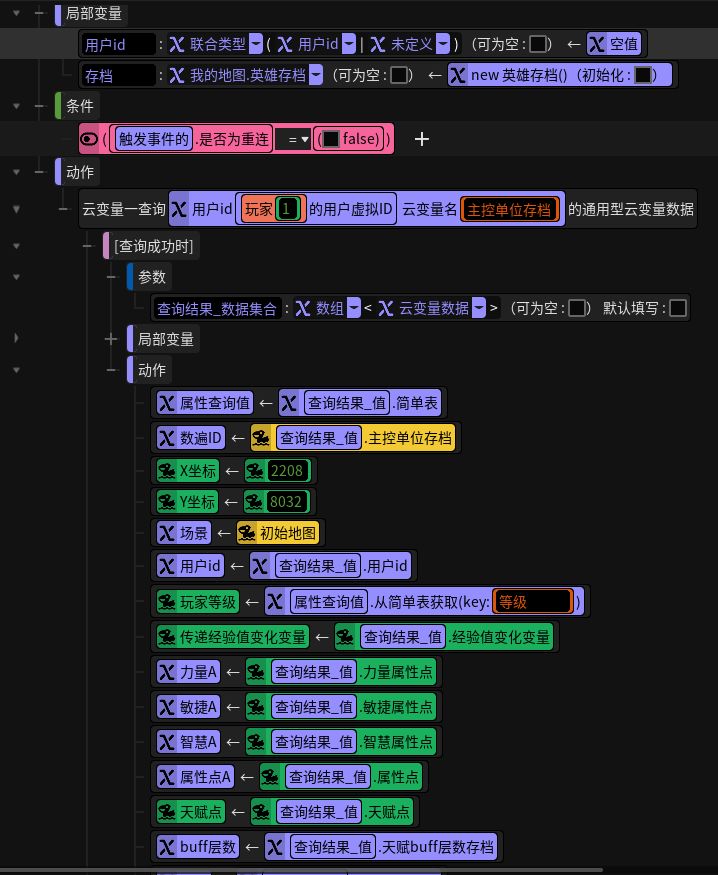Click the green icon before 8032 value
718x875 pixels.
[x=253, y=502]
